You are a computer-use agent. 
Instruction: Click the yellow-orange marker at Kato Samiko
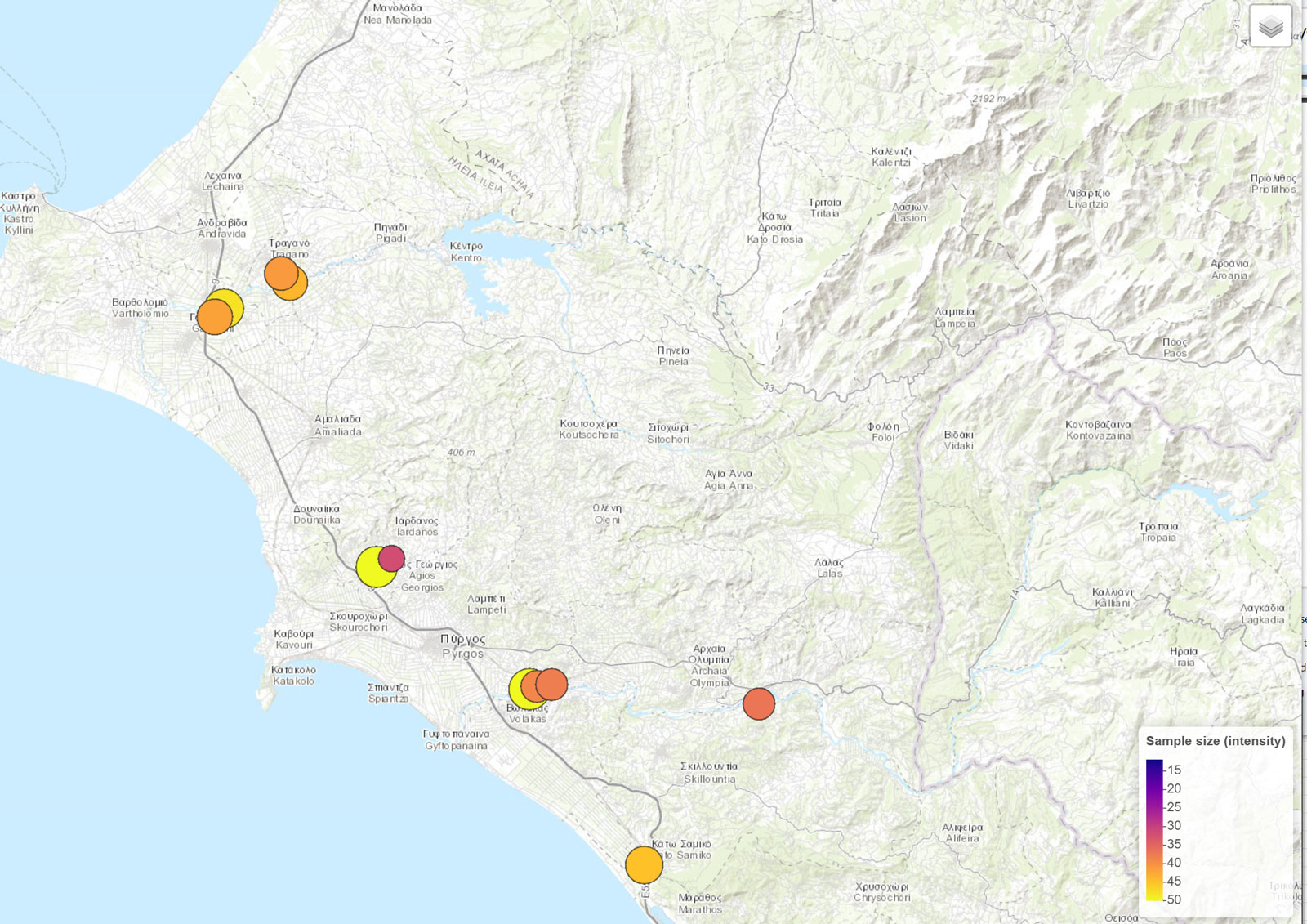(644, 864)
